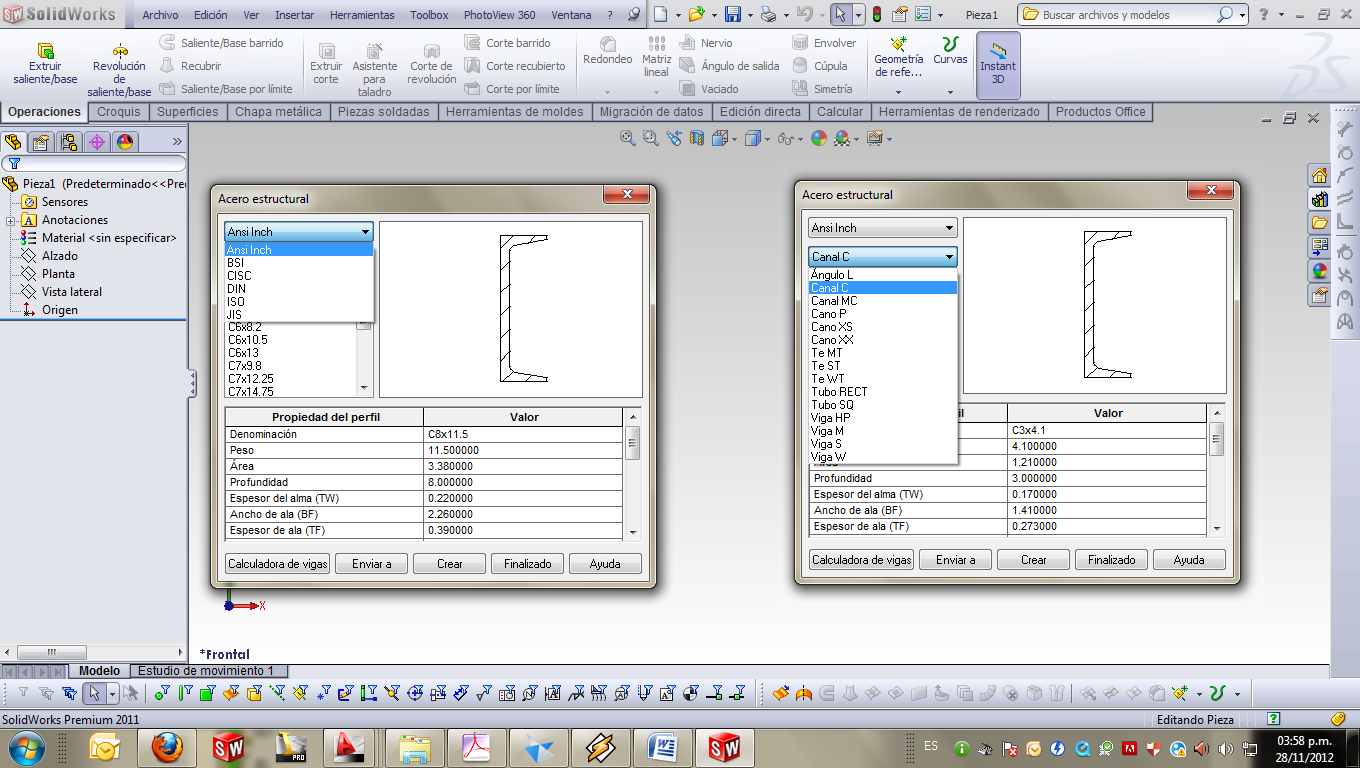Select the Nervio tool
This screenshot has width=1360, height=768.
[x=706, y=43]
